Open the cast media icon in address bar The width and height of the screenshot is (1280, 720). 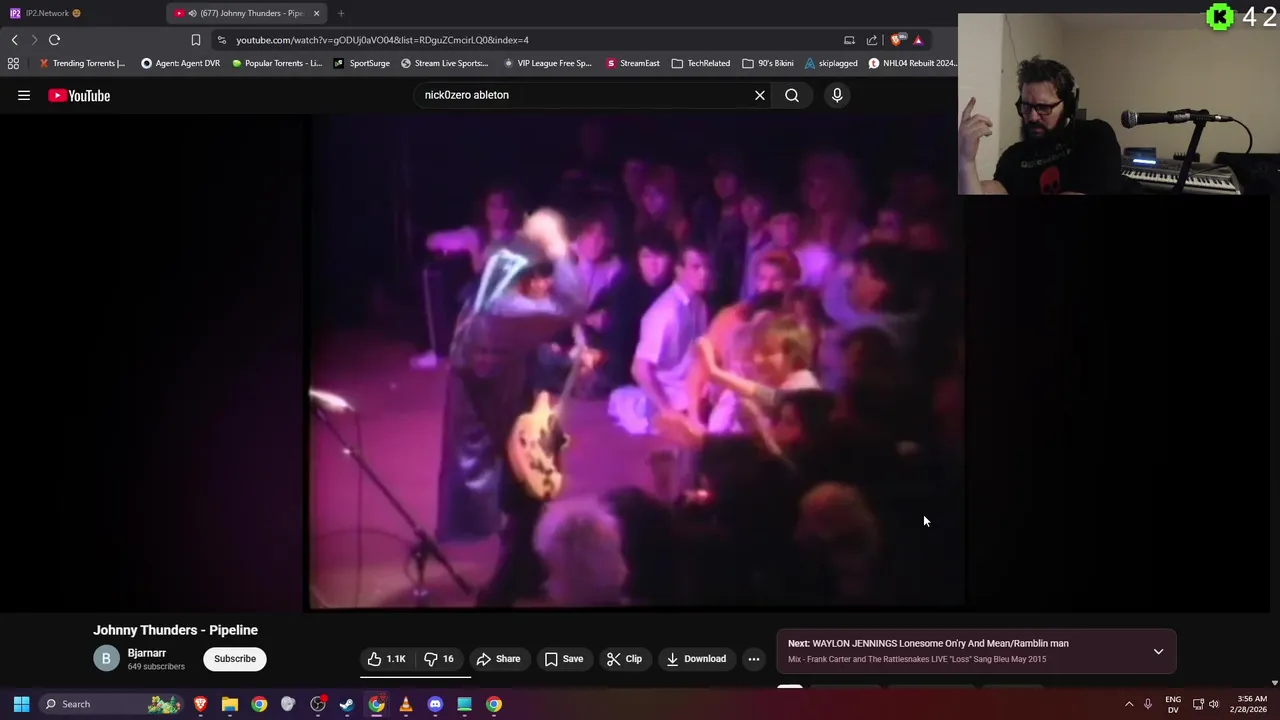(x=849, y=40)
